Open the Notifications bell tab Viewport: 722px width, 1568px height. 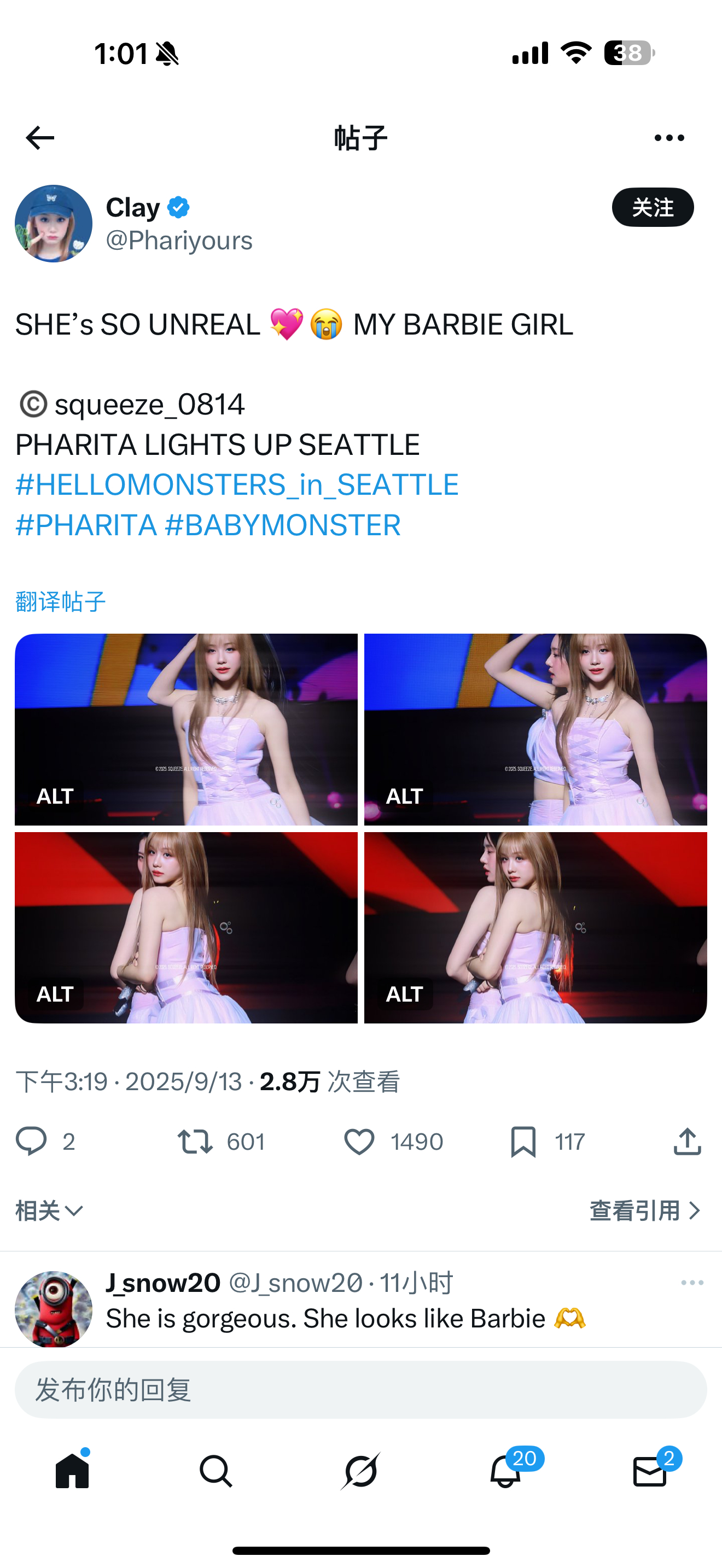pyautogui.click(x=505, y=1471)
